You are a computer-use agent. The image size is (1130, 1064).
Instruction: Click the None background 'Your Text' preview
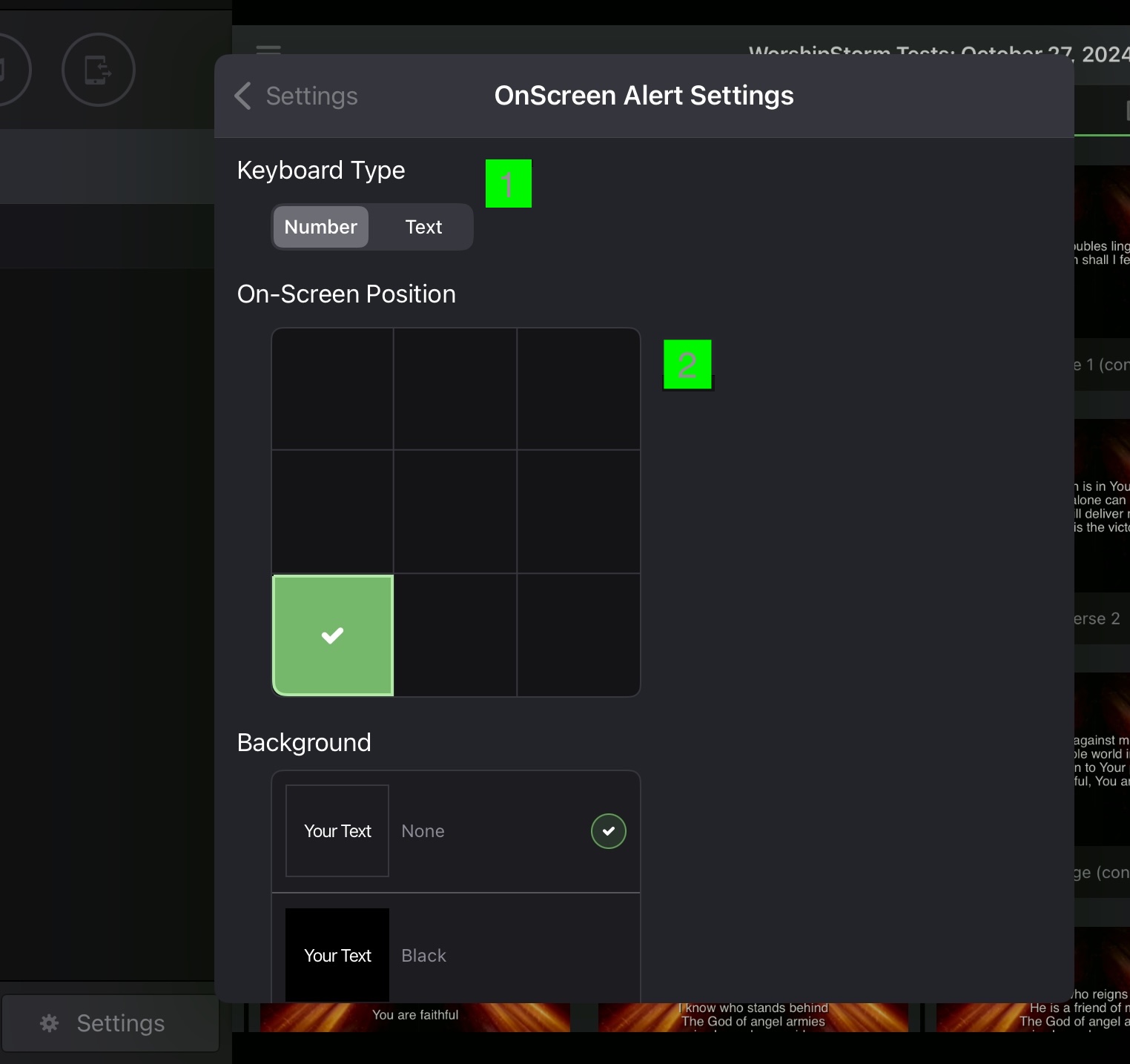tap(337, 831)
